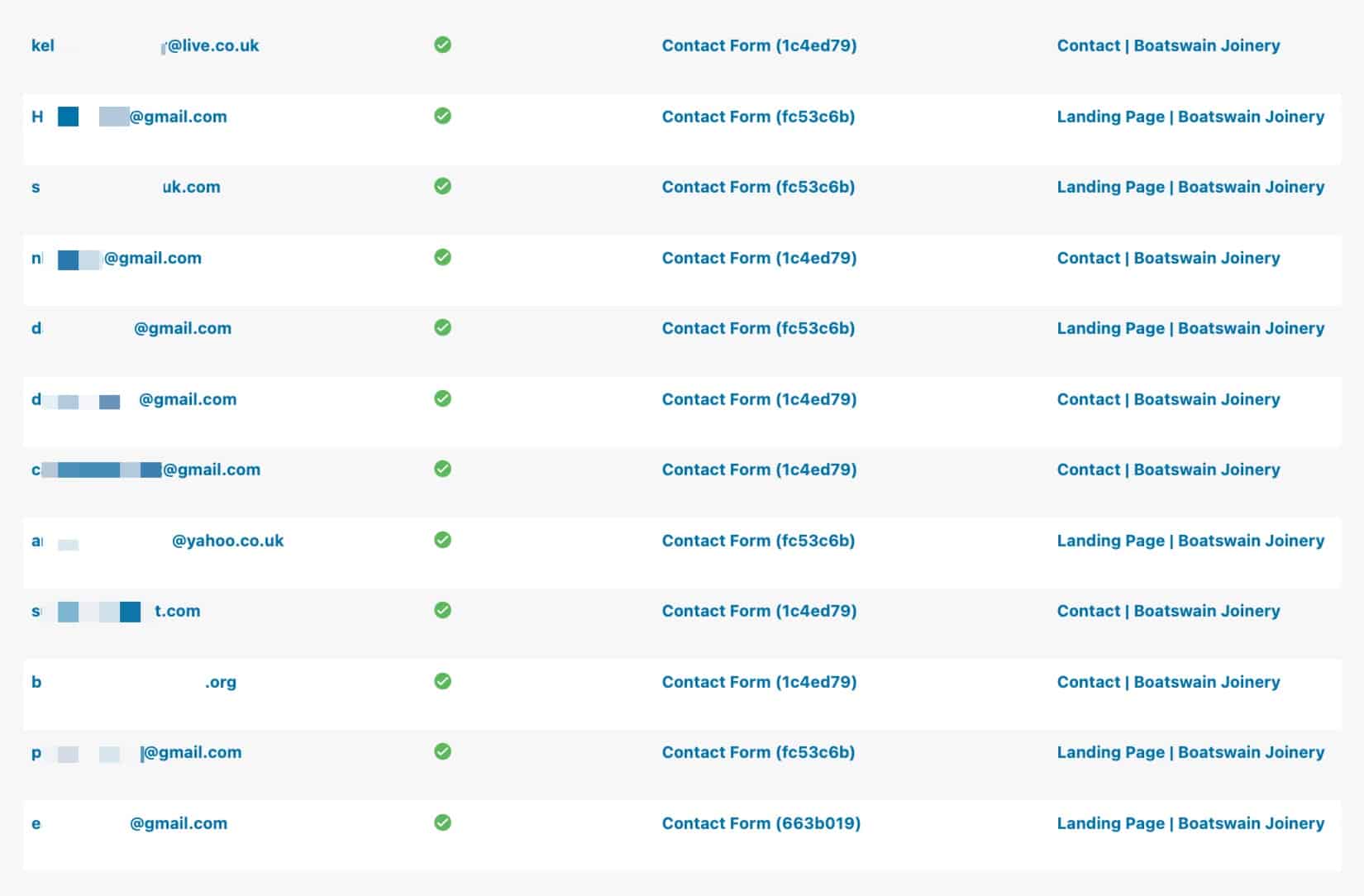Open the s…uk.com email entry

(x=126, y=187)
